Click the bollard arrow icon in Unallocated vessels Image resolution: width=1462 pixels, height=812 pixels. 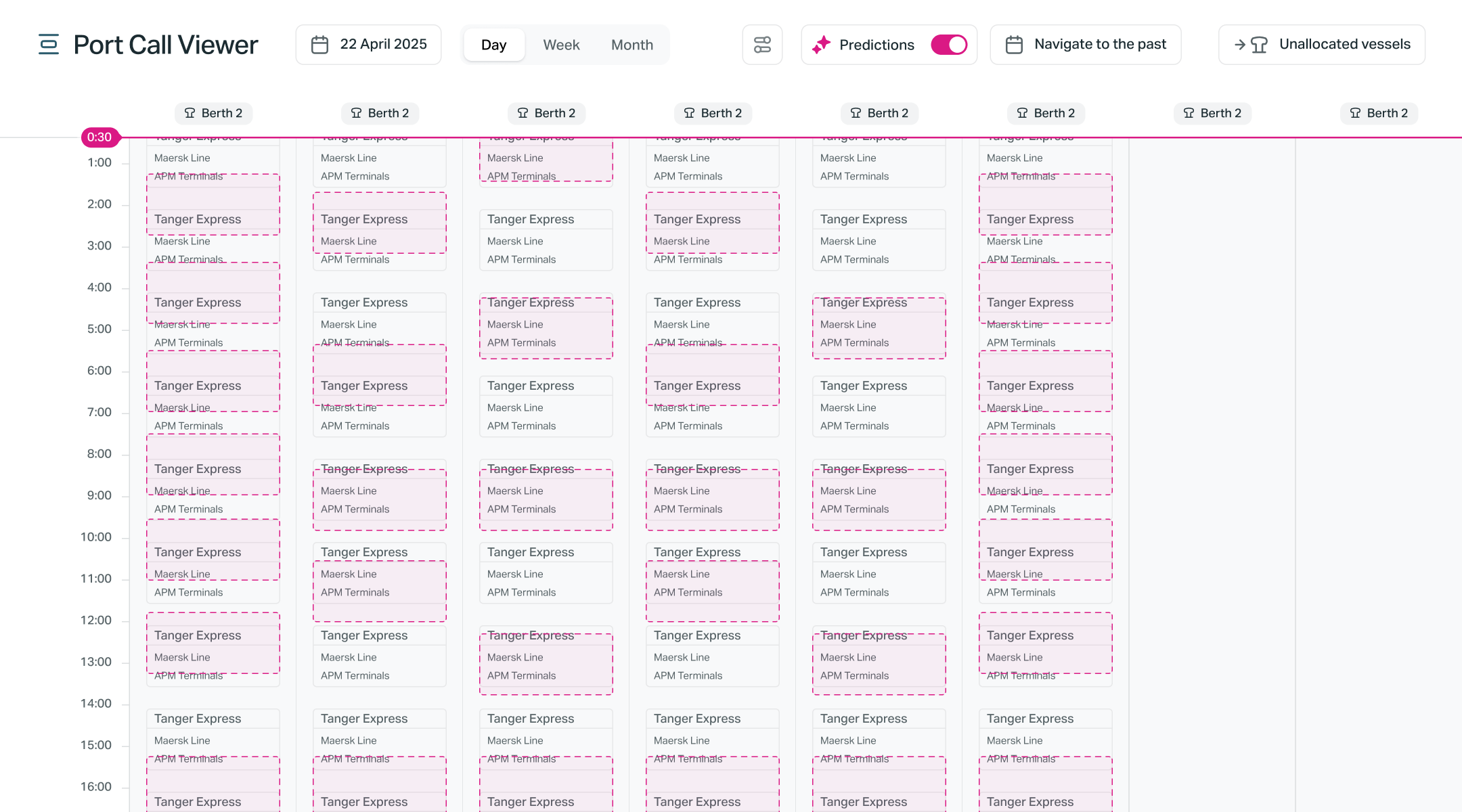(1251, 45)
